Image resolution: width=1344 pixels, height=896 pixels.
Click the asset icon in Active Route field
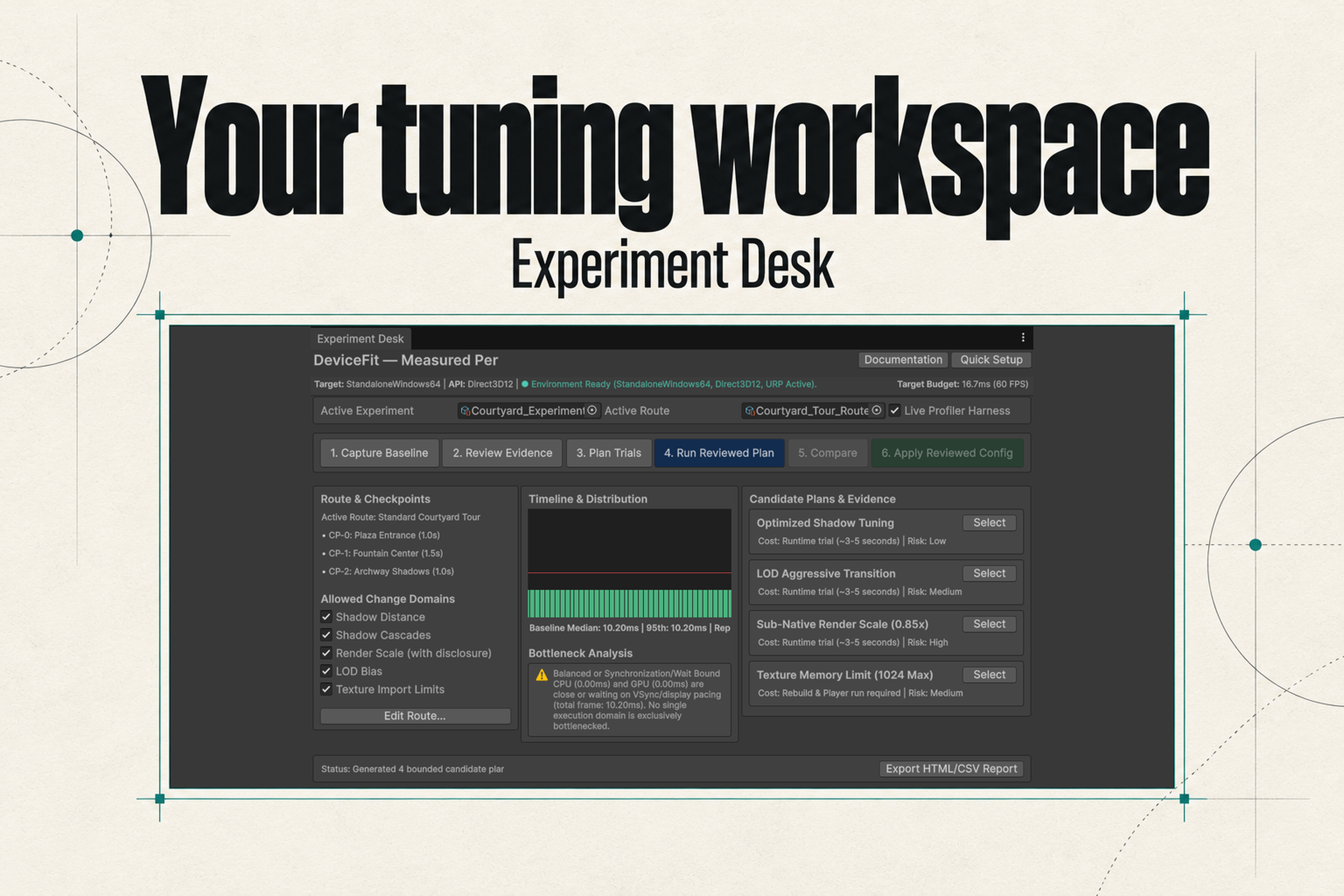click(x=750, y=411)
